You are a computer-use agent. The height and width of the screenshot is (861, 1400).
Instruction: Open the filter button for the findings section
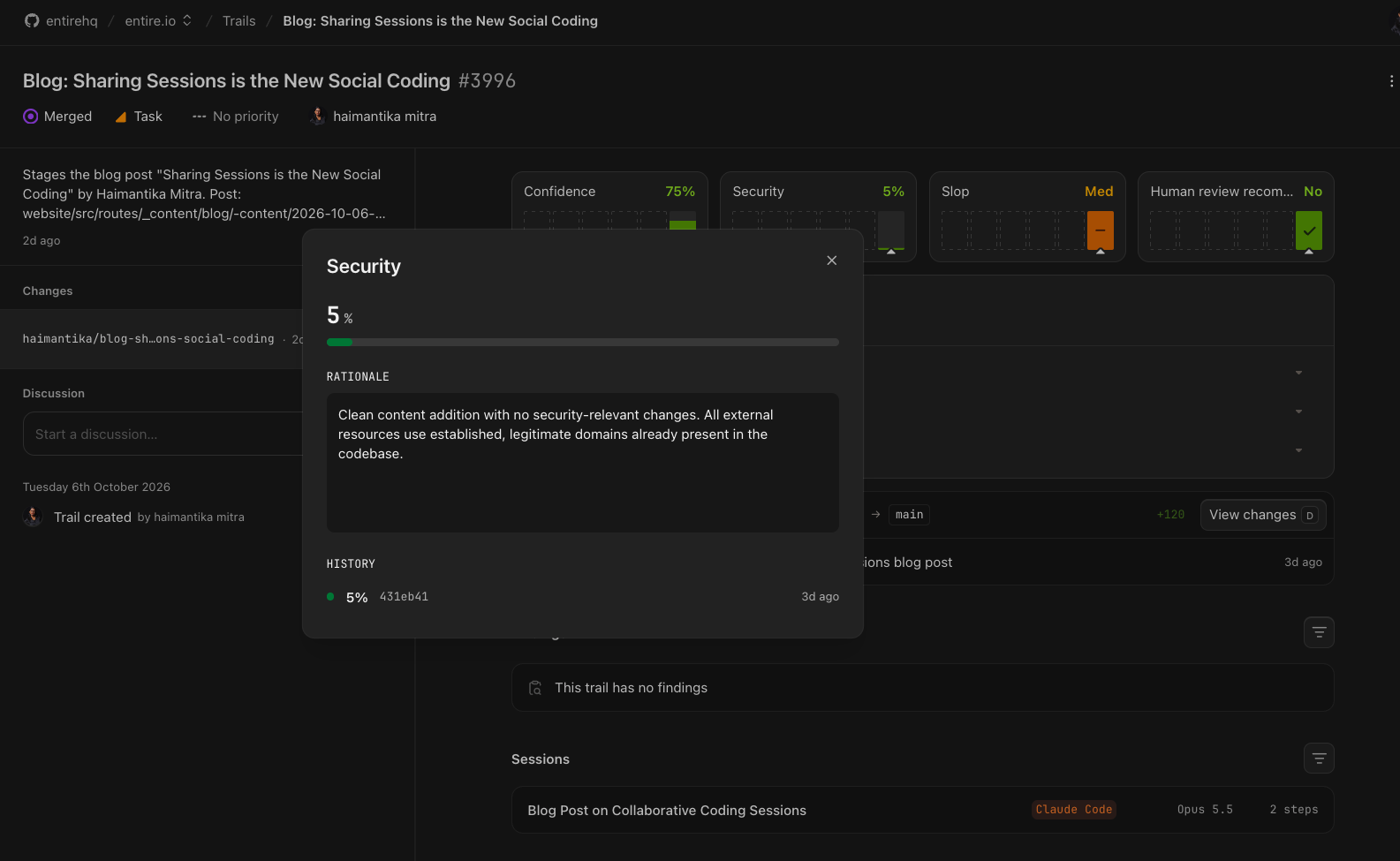click(x=1319, y=632)
